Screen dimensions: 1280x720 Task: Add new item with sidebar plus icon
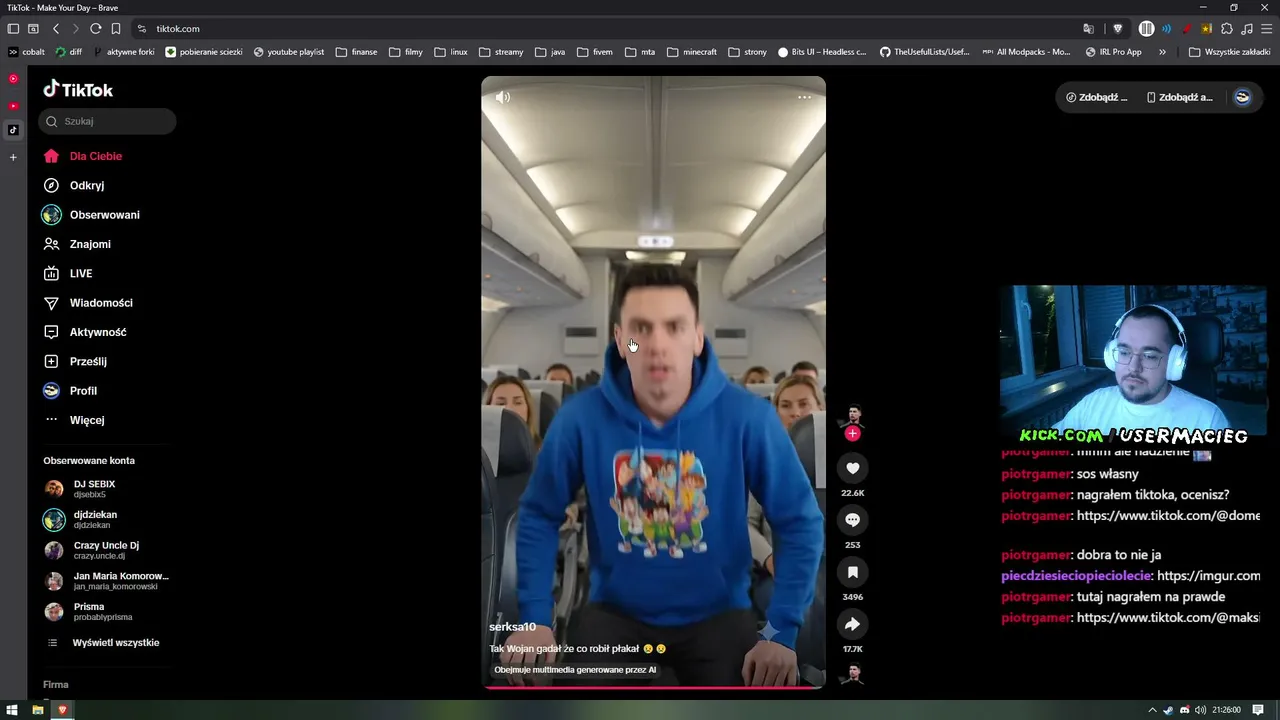pyautogui.click(x=13, y=157)
